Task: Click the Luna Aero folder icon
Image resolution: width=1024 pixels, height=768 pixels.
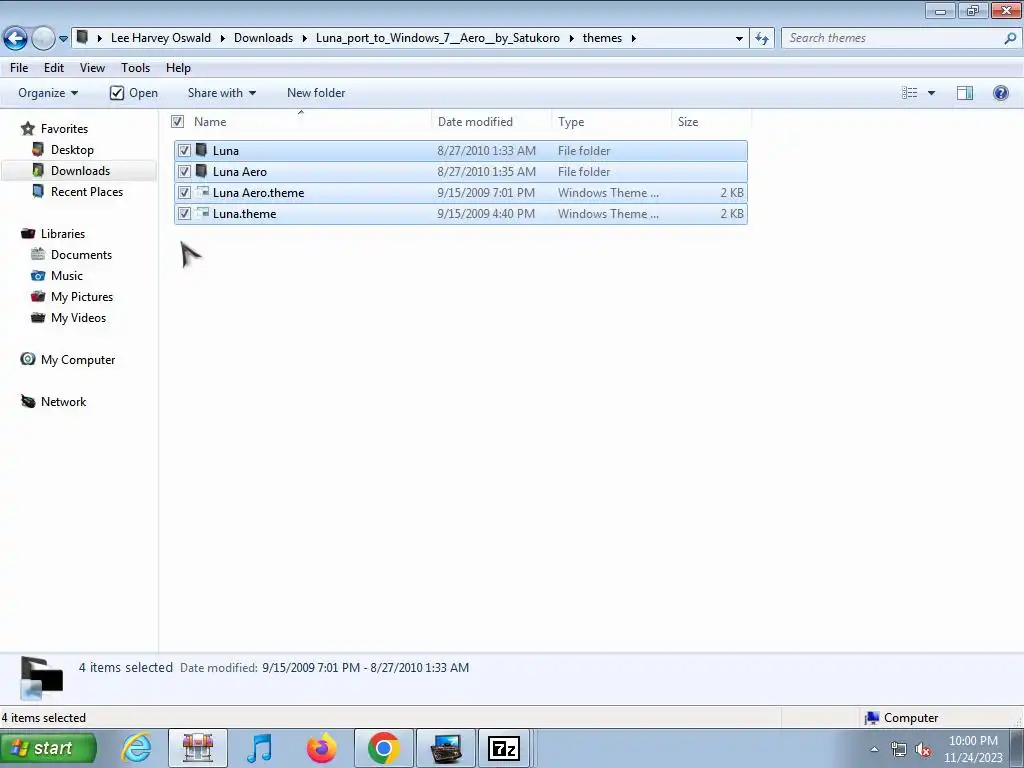Action: pos(202,171)
